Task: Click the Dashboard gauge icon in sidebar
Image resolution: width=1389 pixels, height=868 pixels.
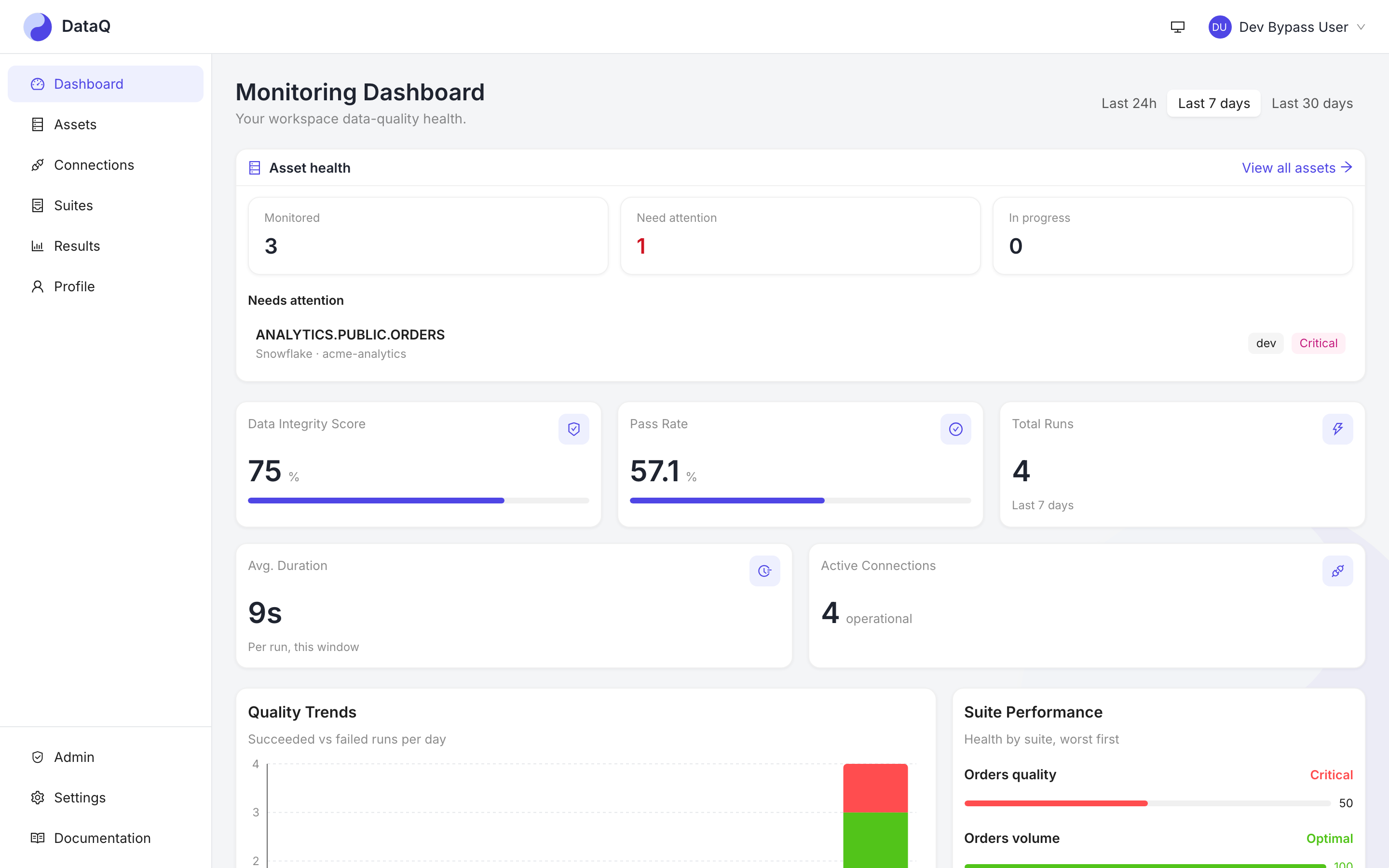Action: click(37, 84)
